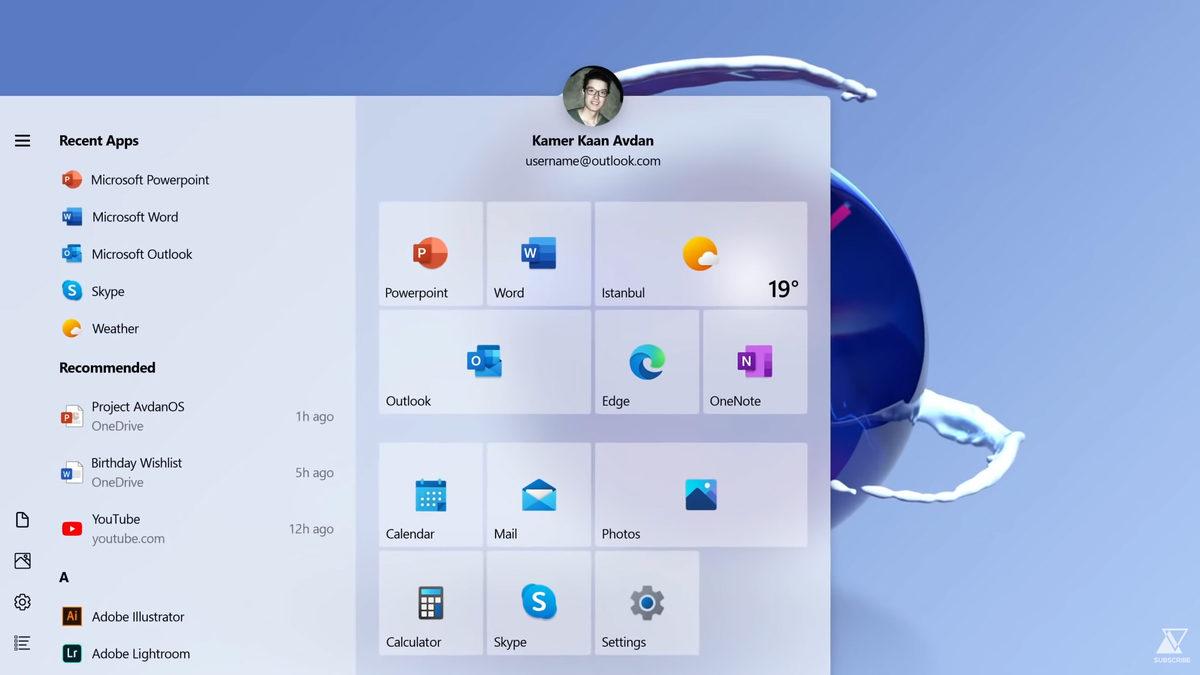This screenshot has height=675, width=1200.
Task: Open the Settings tile
Action: (x=646, y=603)
